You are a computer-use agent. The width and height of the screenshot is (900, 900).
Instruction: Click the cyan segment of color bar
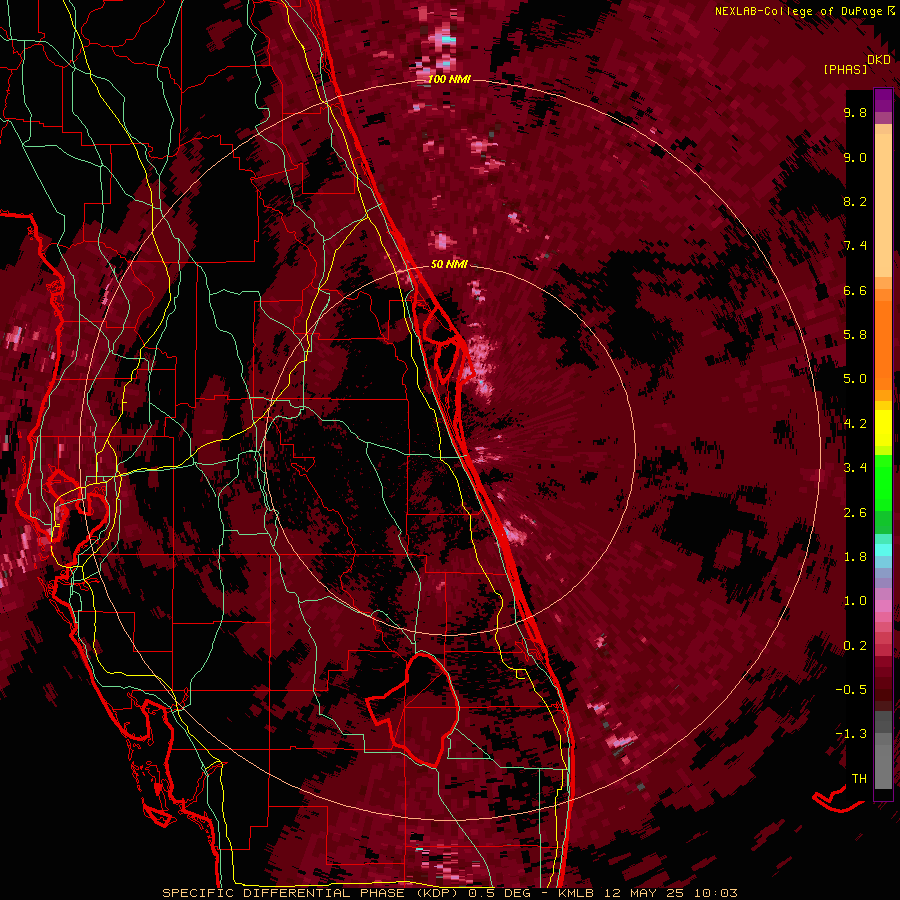tap(883, 550)
